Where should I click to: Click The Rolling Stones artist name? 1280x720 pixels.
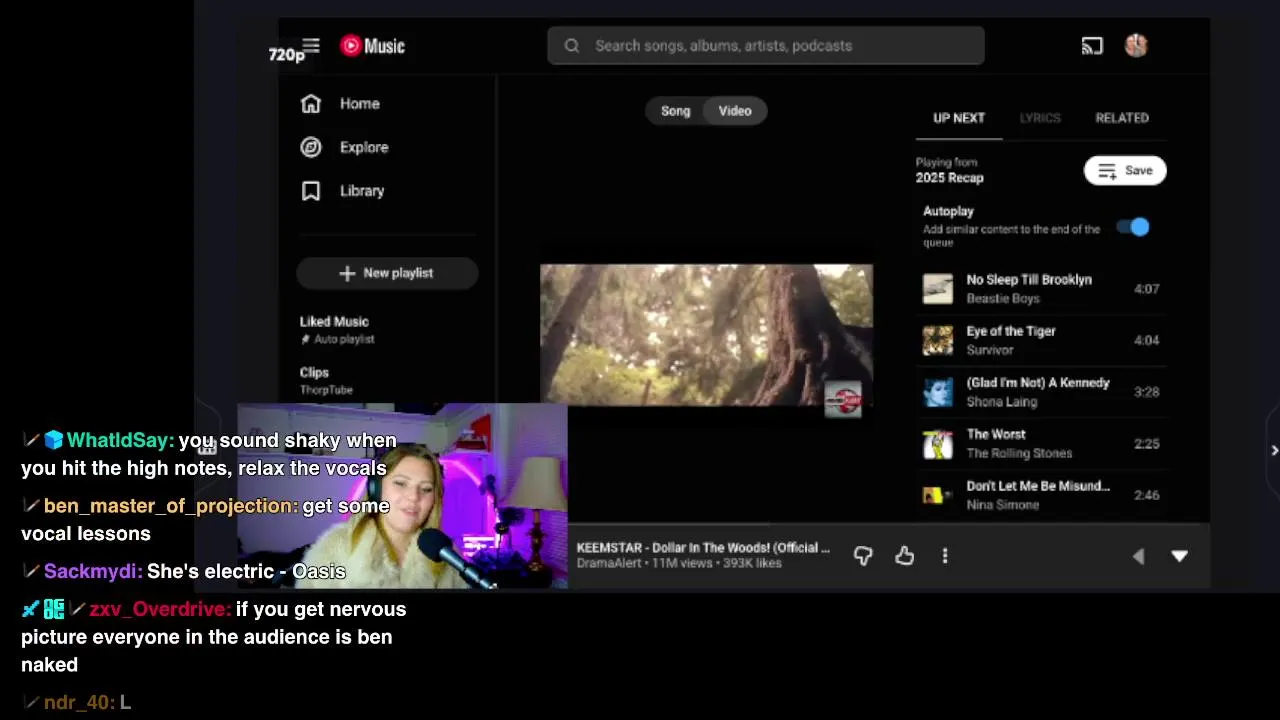1019,453
